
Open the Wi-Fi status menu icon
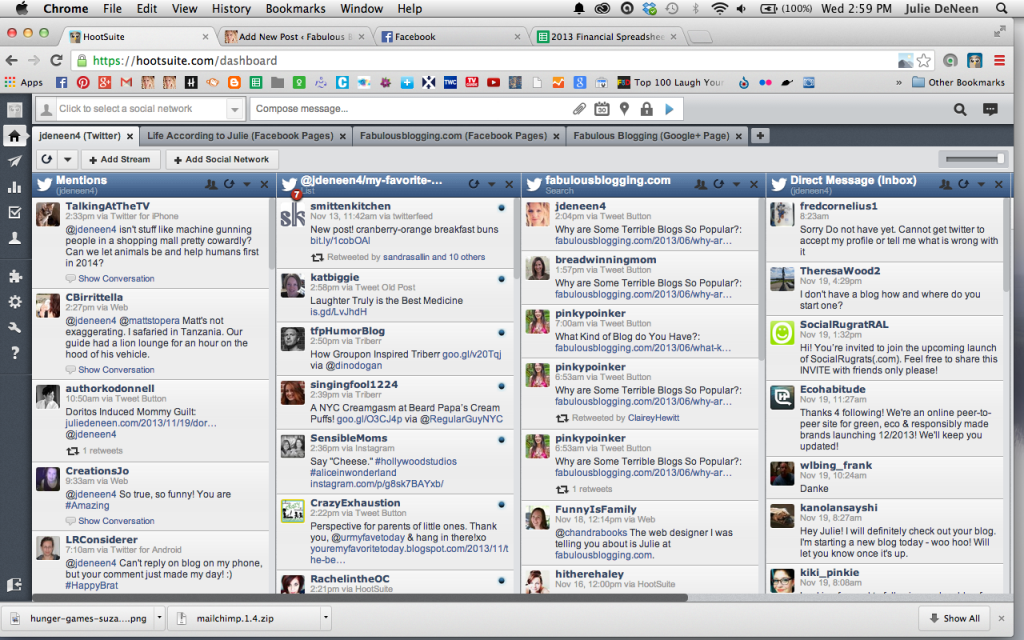[x=720, y=8]
